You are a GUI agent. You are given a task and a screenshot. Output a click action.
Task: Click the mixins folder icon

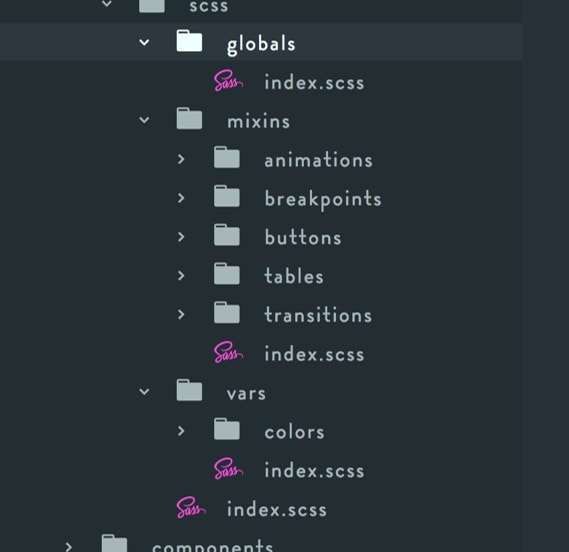[189, 118]
